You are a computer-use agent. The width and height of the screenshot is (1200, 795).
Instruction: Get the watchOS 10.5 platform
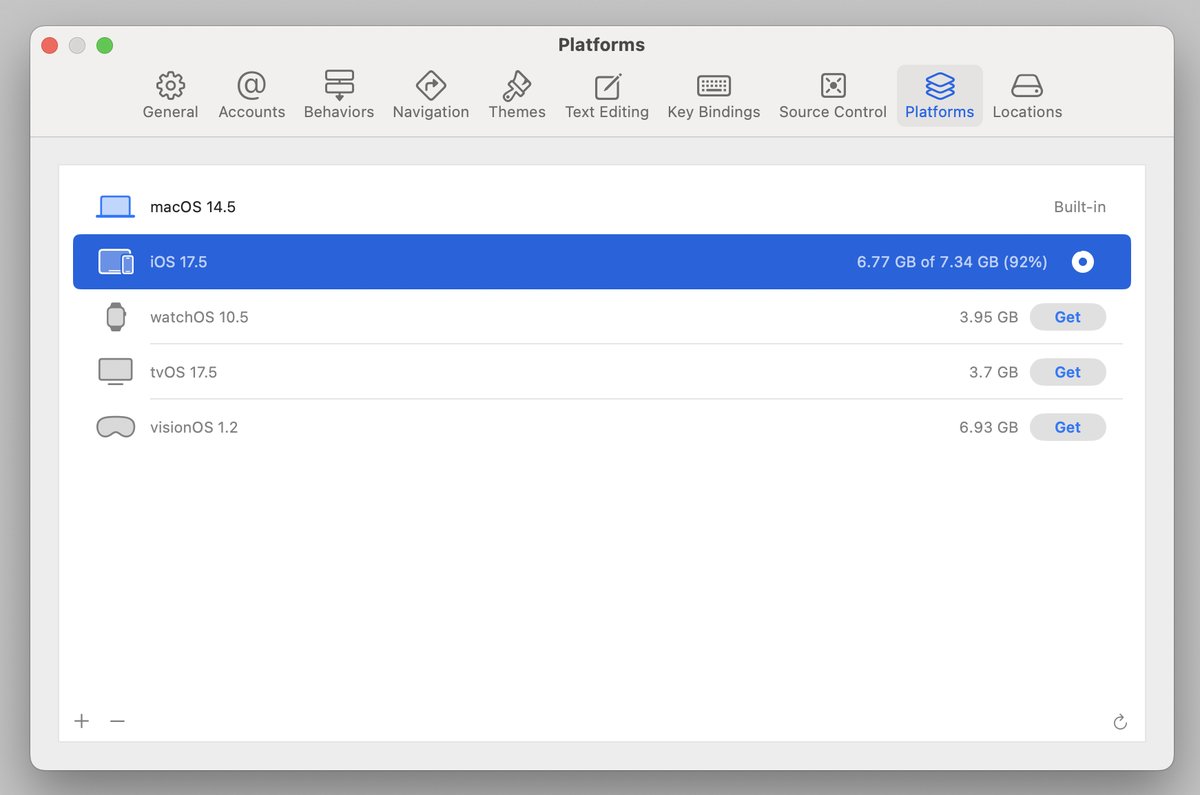[x=1068, y=317]
